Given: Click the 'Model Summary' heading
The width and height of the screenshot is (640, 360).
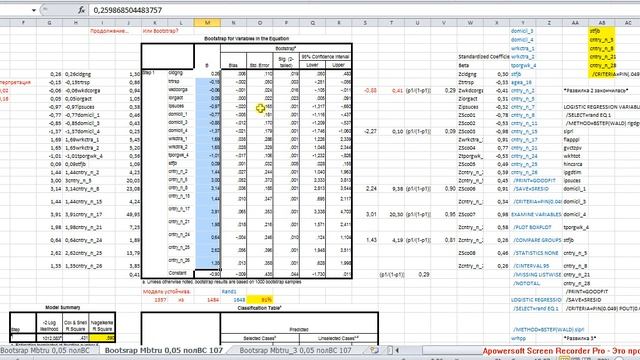Looking at the screenshot, I should (62, 307).
